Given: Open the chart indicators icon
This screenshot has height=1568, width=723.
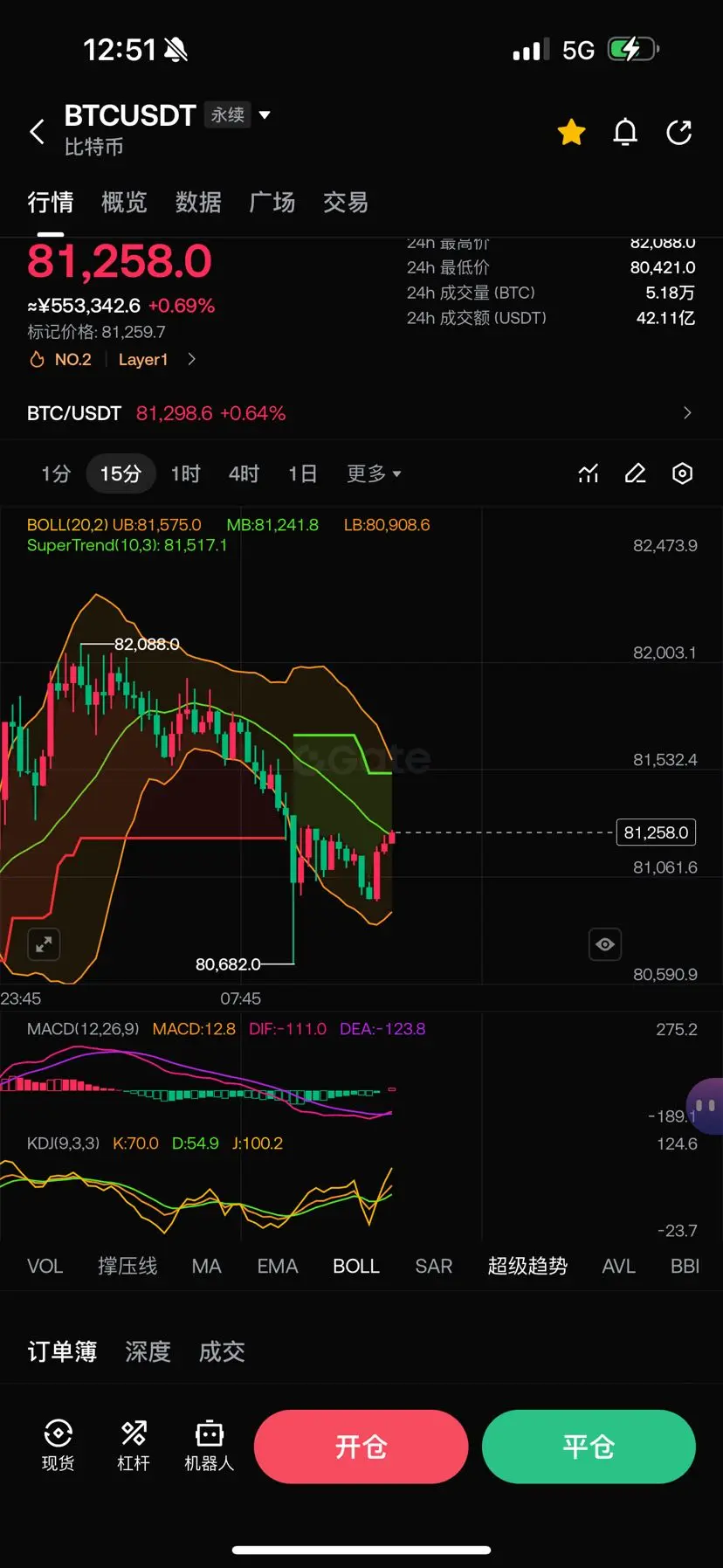Looking at the screenshot, I should coord(589,473).
